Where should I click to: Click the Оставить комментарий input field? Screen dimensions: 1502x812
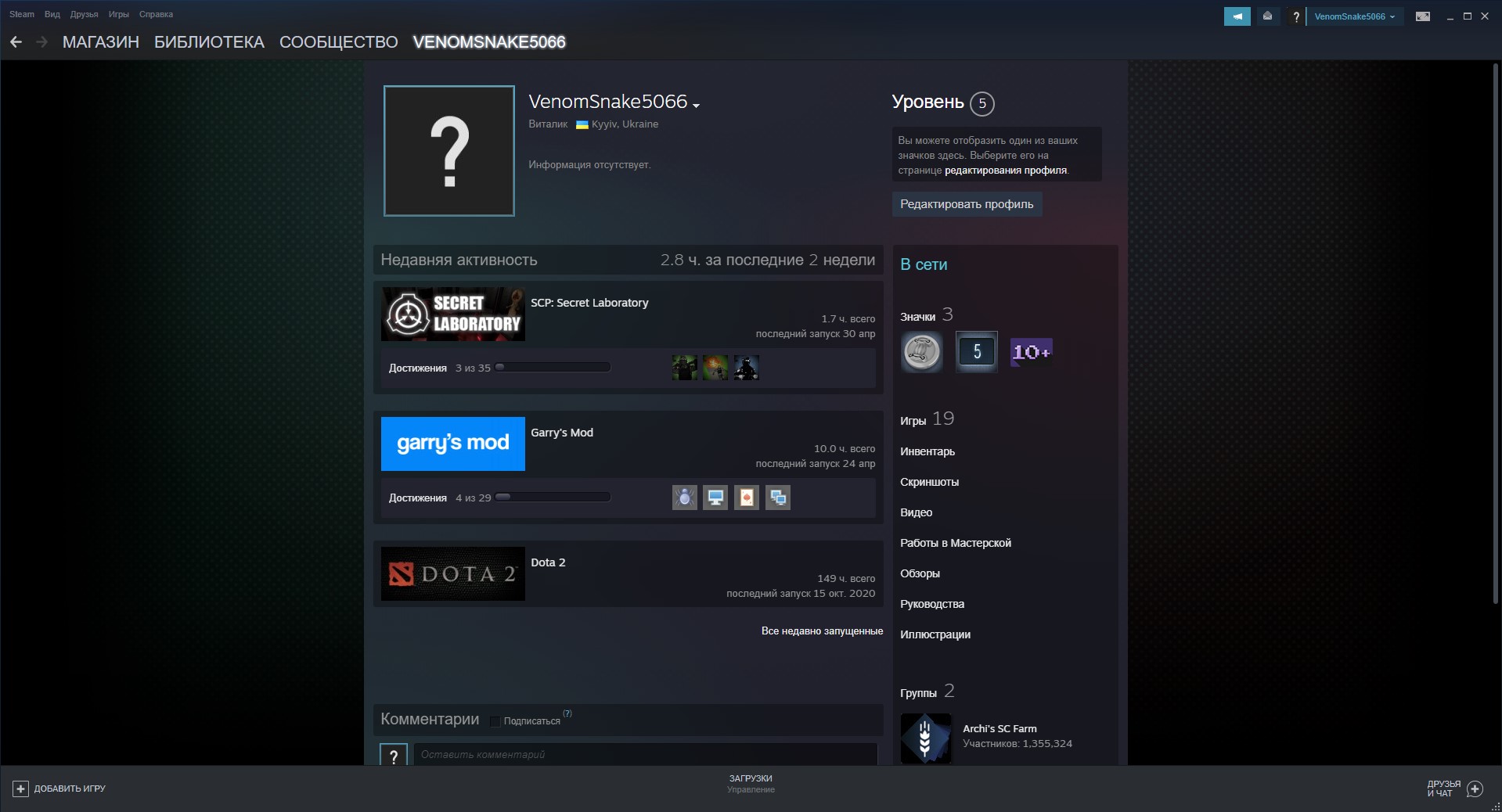[645, 754]
